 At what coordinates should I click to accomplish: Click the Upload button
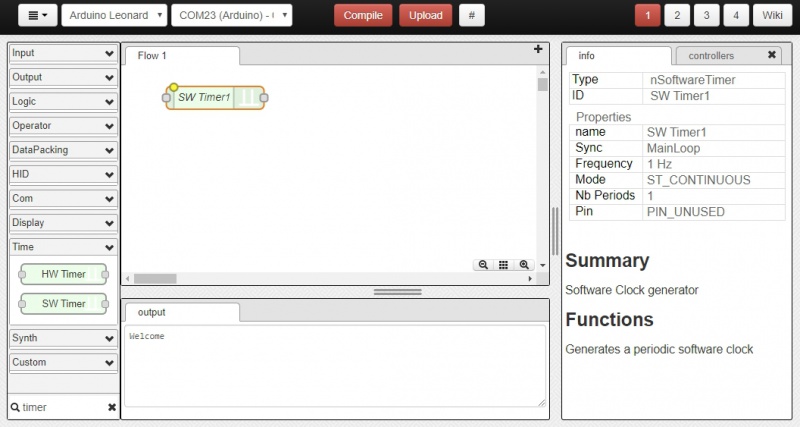426,15
